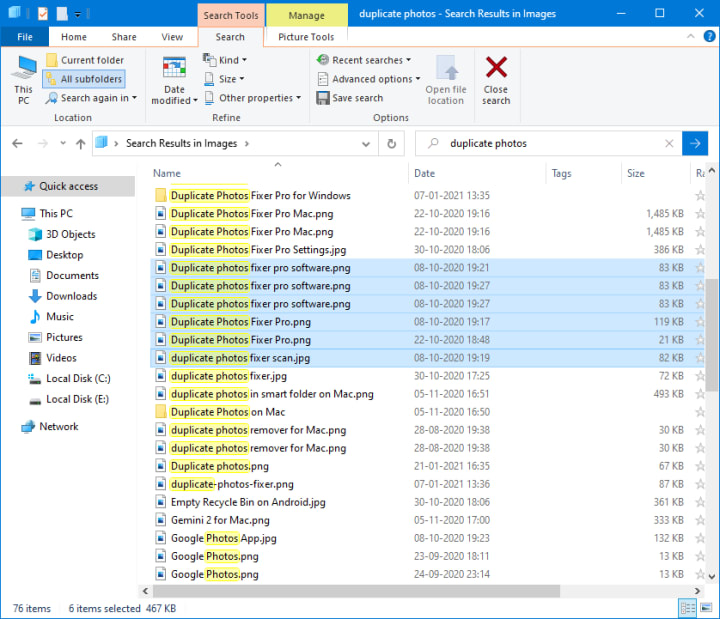The height and width of the screenshot is (619, 720).
Task: Open Recent searches dropdown
Action: [x=364, y=60]
